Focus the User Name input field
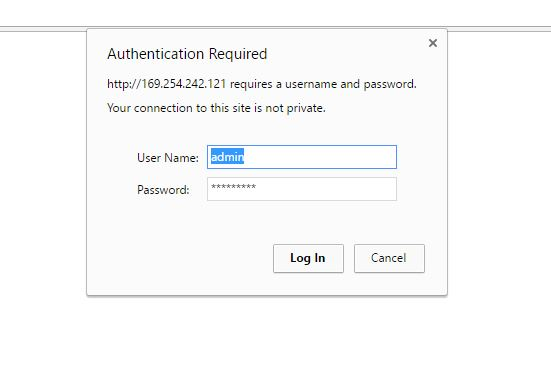The image size is (551, 370). (x=302, y=157)
